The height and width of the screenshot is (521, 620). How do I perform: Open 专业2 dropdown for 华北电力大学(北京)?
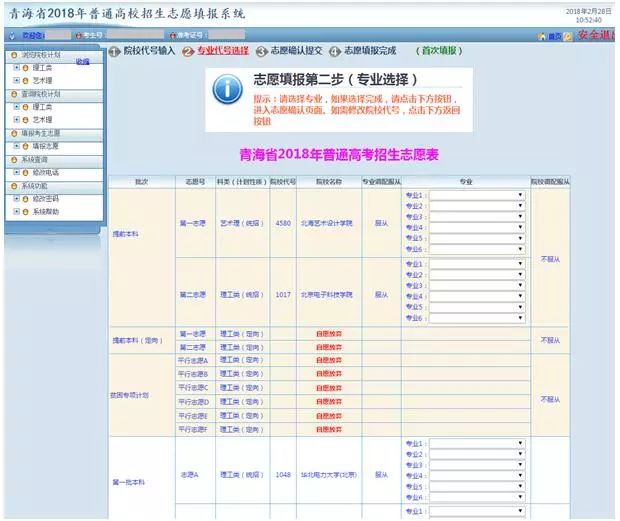[x=476, y=454]
